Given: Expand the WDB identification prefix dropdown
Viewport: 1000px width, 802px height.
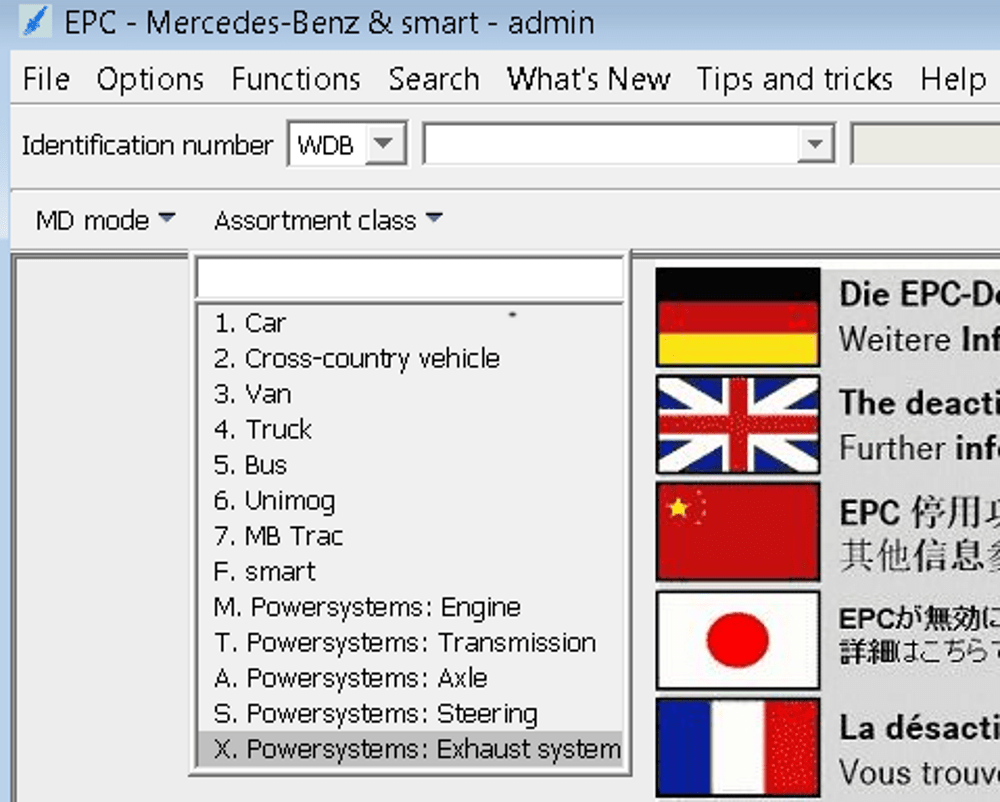Looking at the screenshot, I should pos(385,143).
